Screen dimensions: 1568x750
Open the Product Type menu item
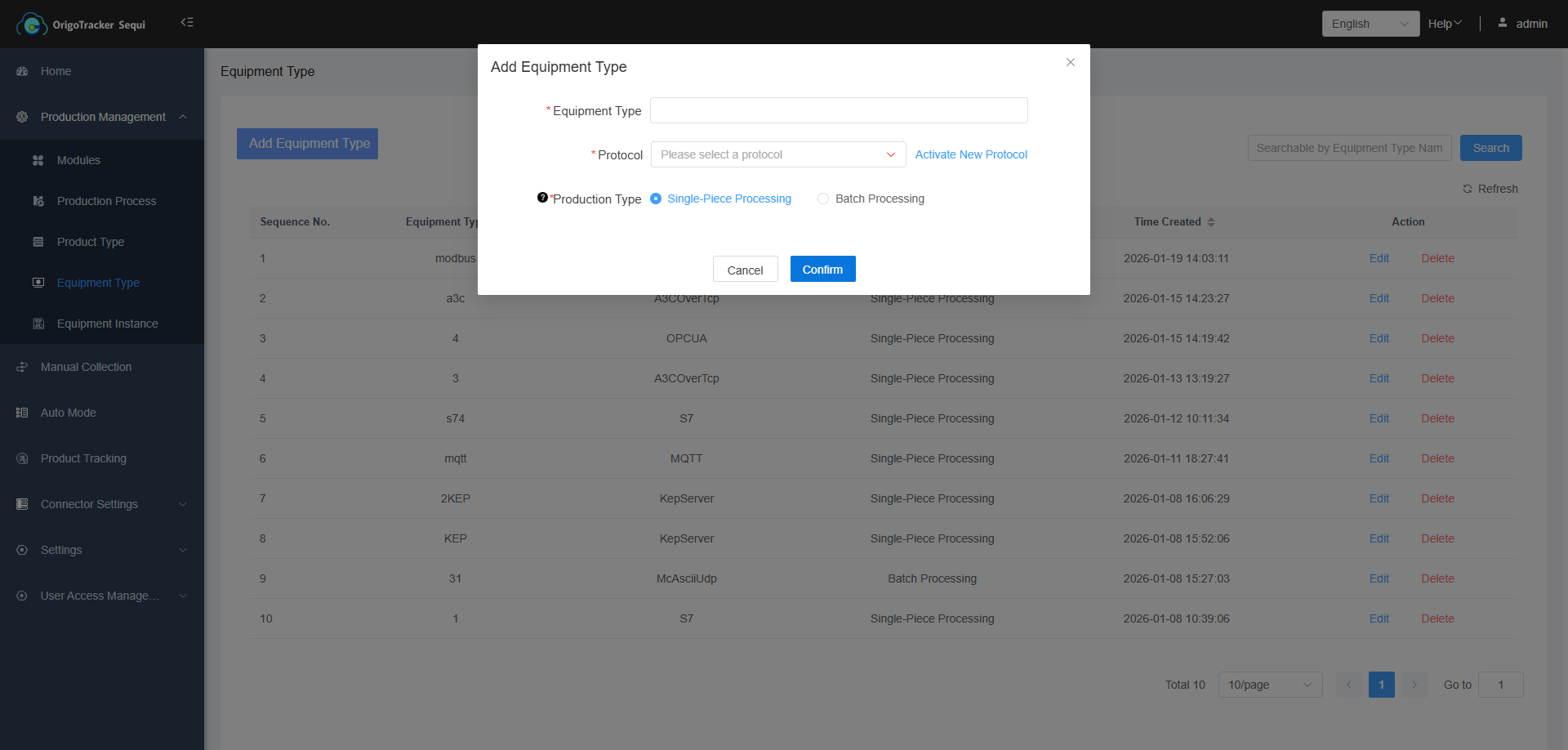[x=91, y=242]
